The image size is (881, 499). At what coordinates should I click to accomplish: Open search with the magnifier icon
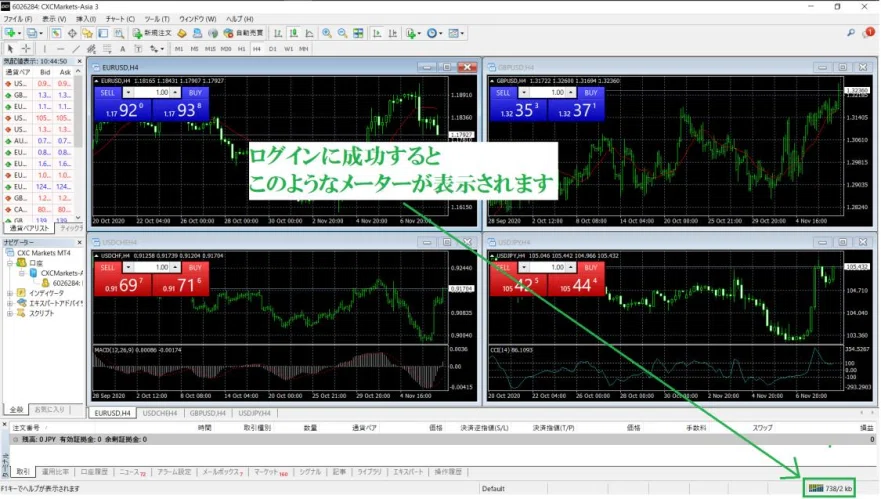851,33
